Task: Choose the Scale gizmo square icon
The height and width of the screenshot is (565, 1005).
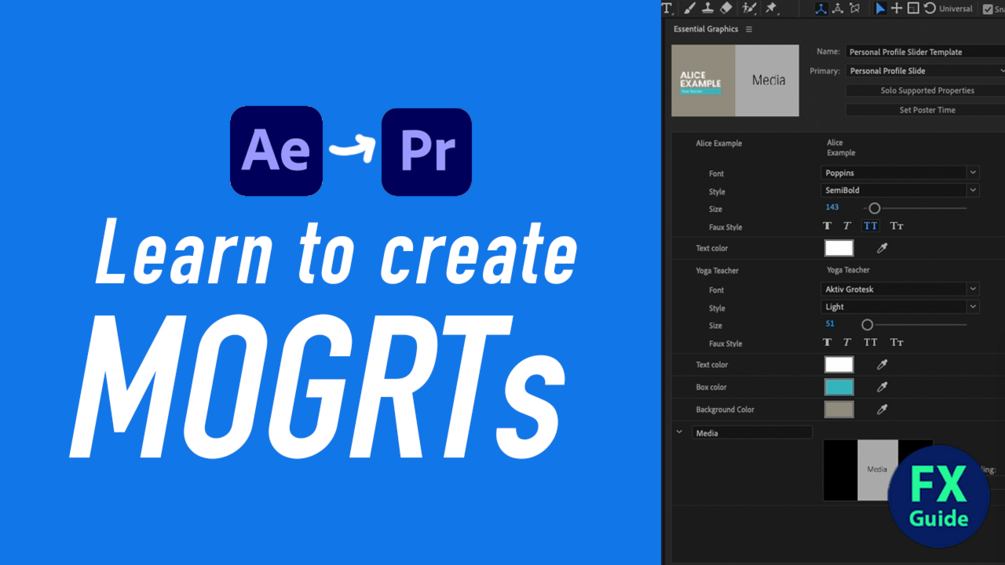Action: point(913,8)
